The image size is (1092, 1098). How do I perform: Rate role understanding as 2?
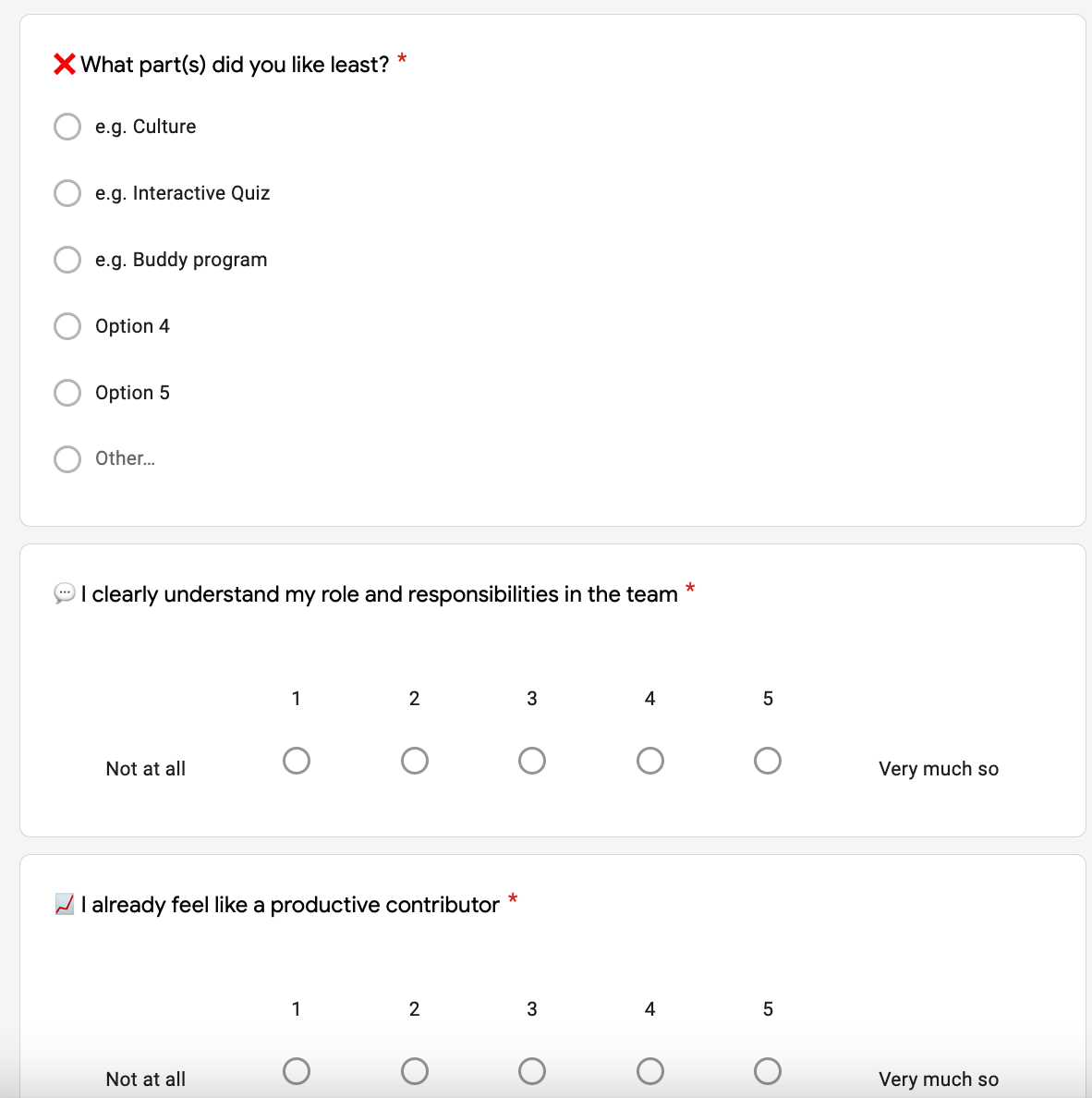pos(415,761)
